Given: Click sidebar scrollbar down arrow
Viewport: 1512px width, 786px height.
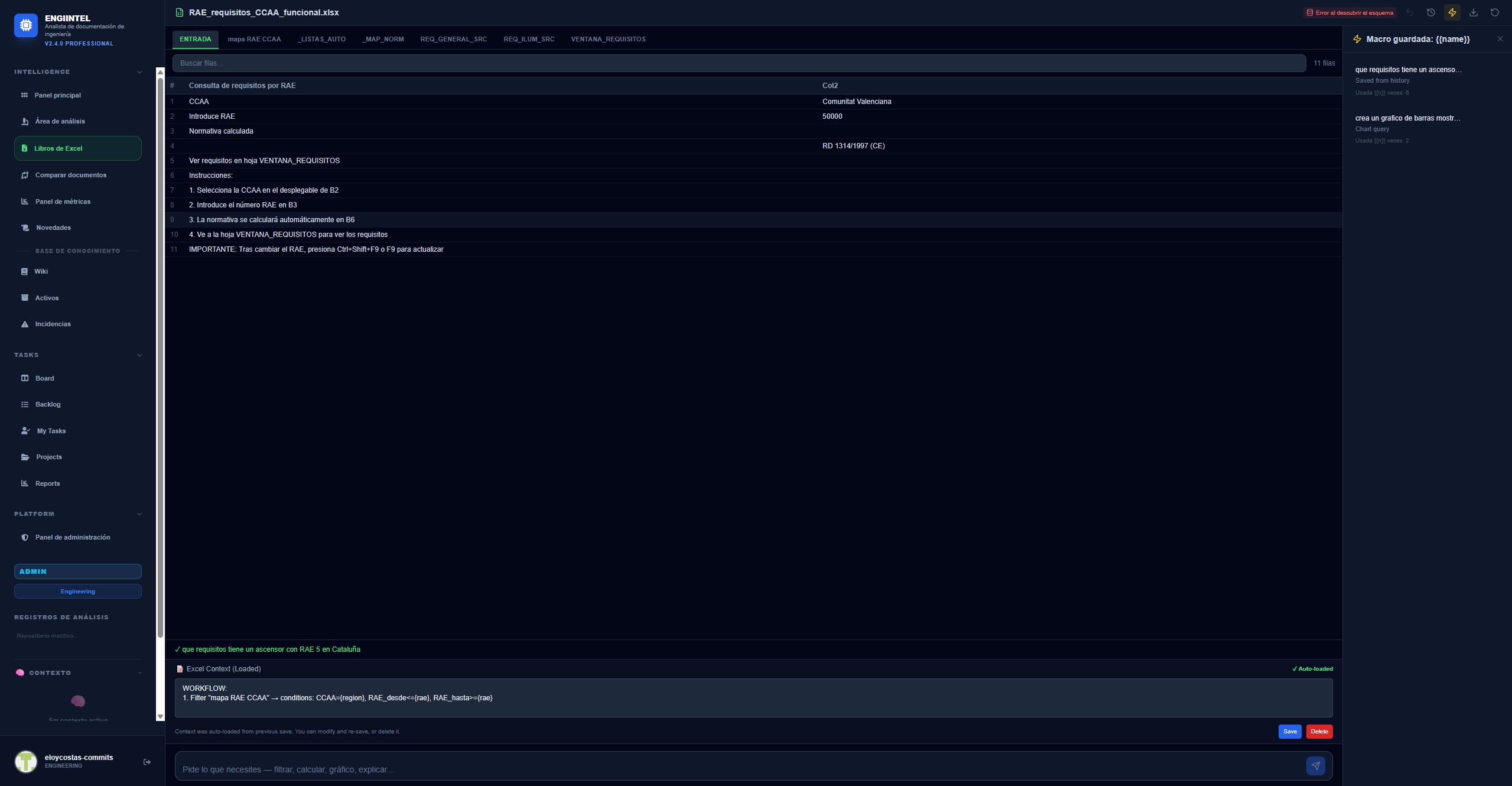Looking at the screenshot, I should [160, 717].
